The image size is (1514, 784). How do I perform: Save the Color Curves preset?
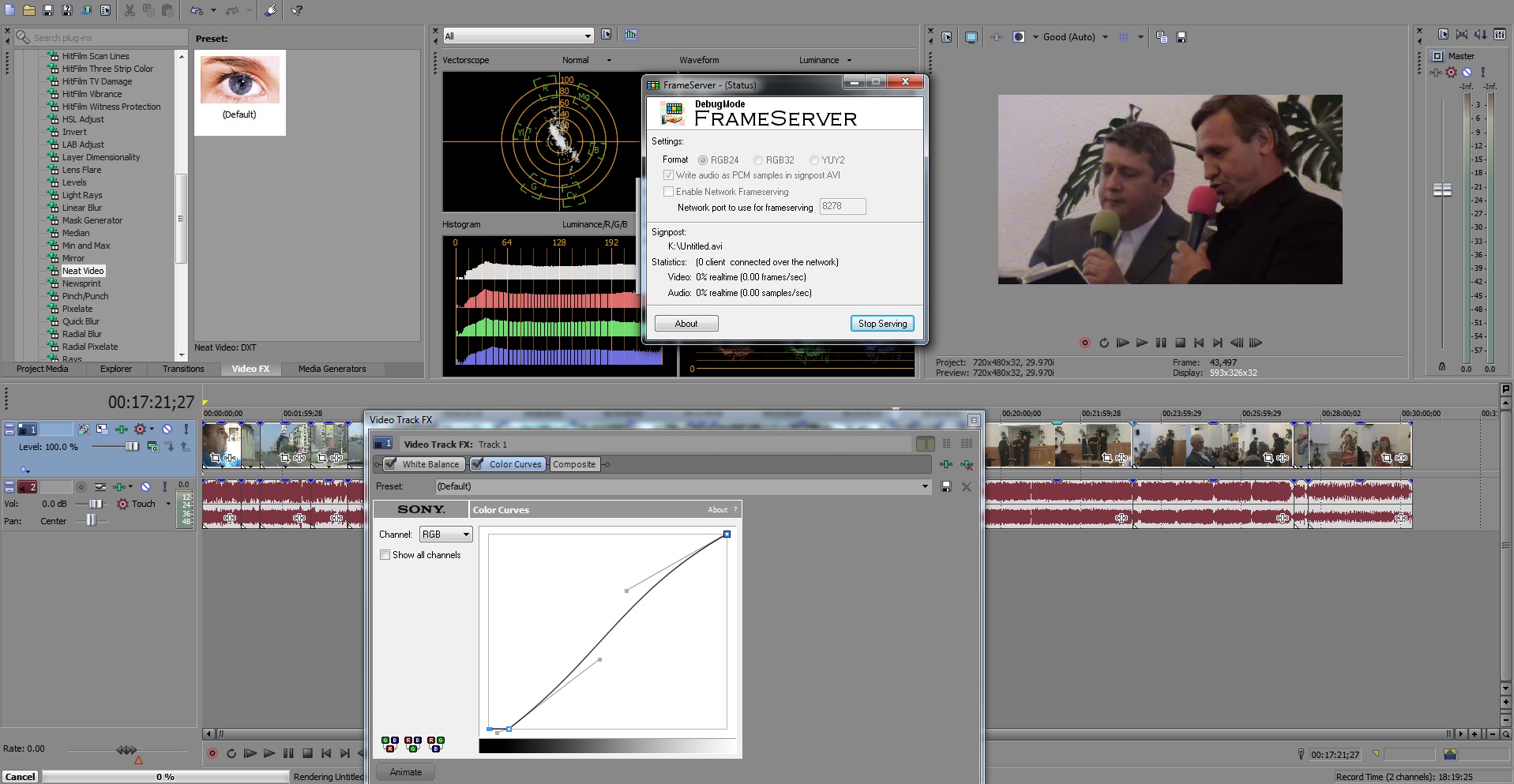point(946,487)
